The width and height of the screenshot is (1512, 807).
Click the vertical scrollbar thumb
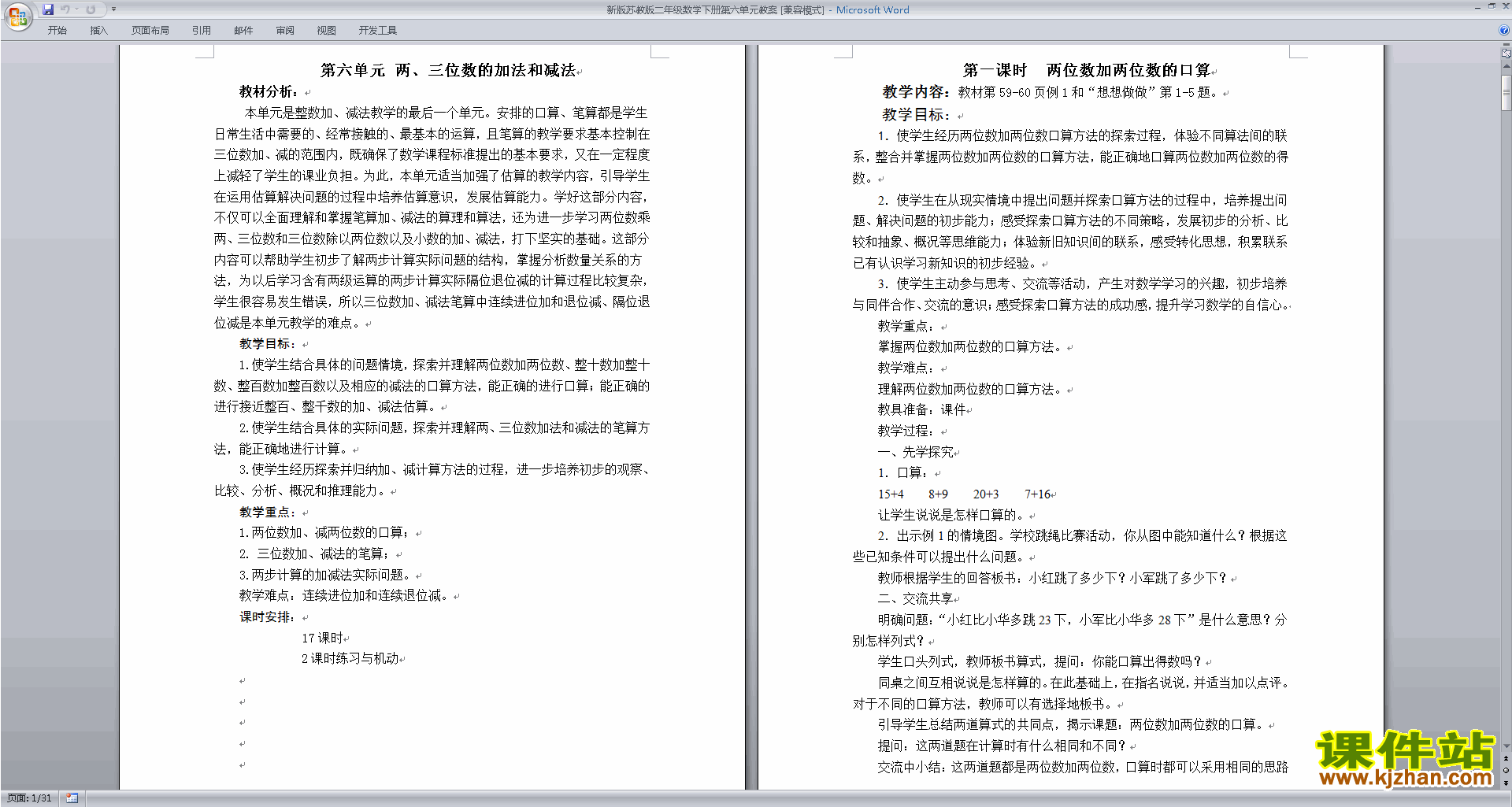(x=1506, y=93)
